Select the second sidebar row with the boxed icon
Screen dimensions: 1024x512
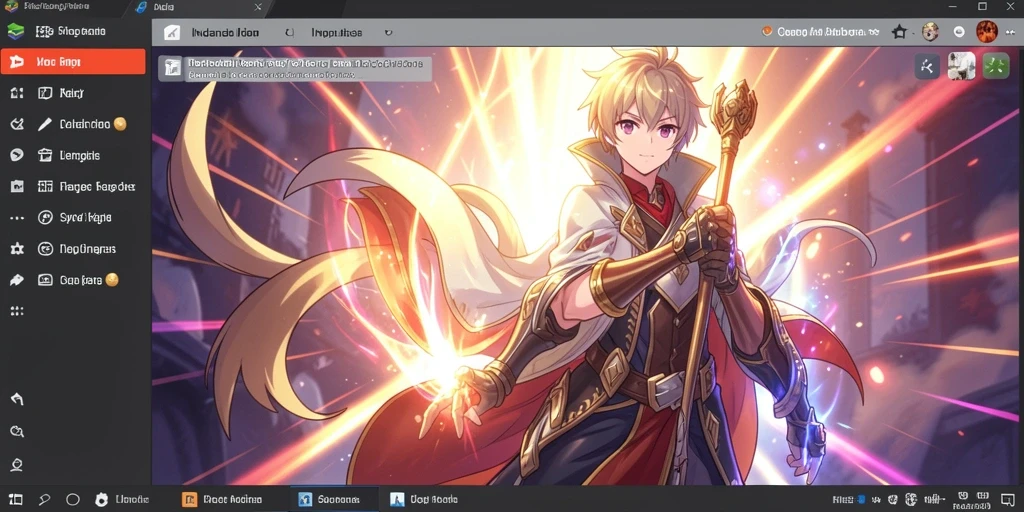[73, 93]
